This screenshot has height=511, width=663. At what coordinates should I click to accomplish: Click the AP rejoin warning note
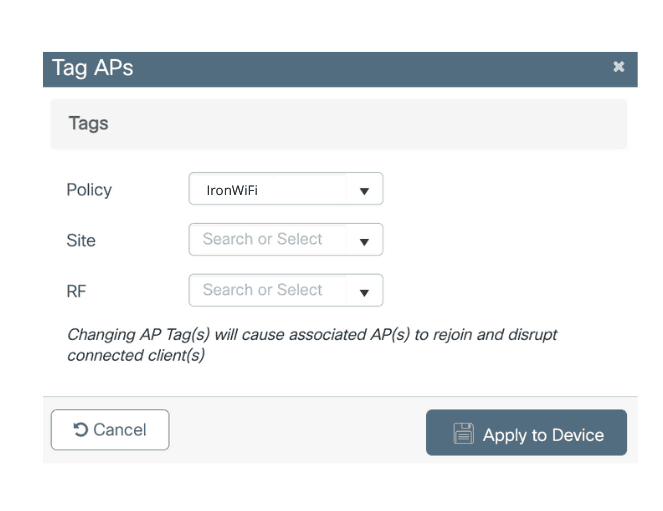coord(311,345)
